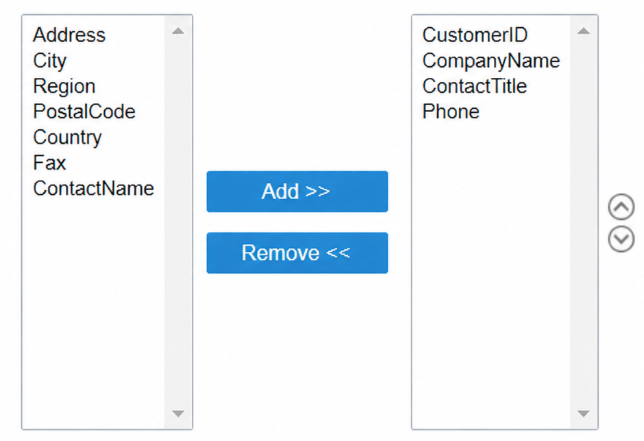Click the Add >> button
This screenshot has width=644, height=441.
297,191
